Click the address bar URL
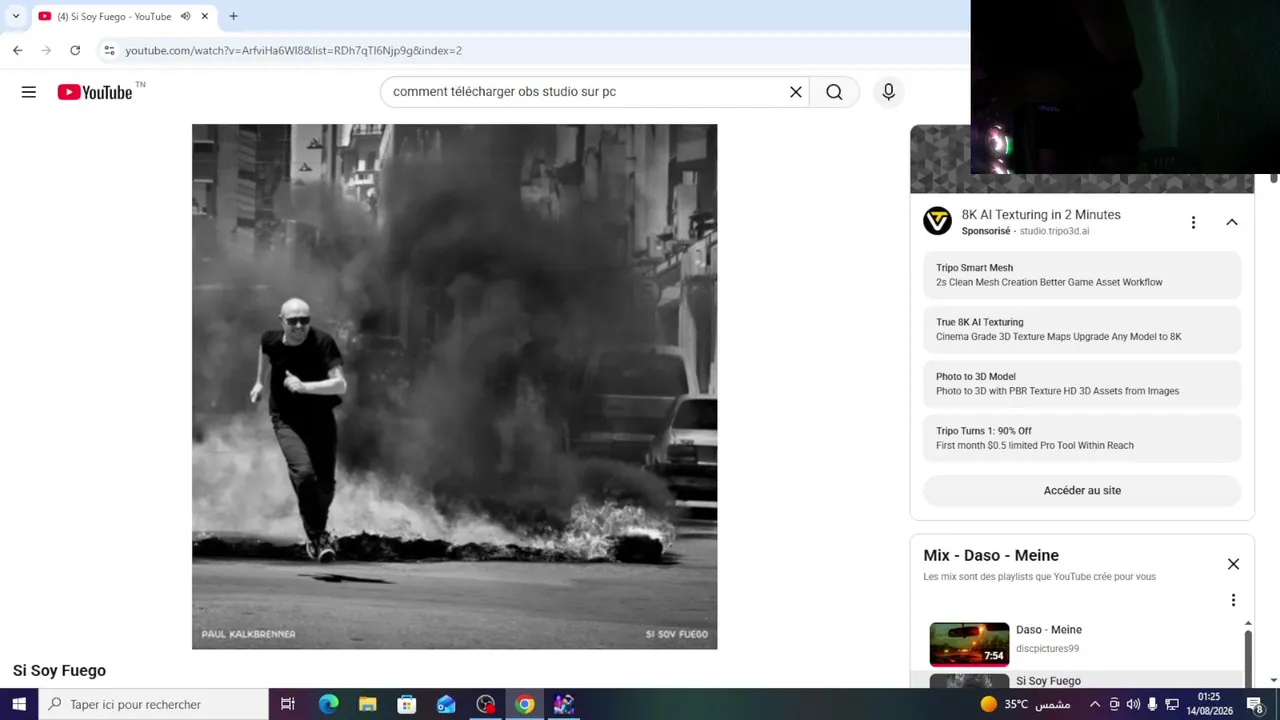The height and width of the screenshot is (720, 1280). pos(293,50)
